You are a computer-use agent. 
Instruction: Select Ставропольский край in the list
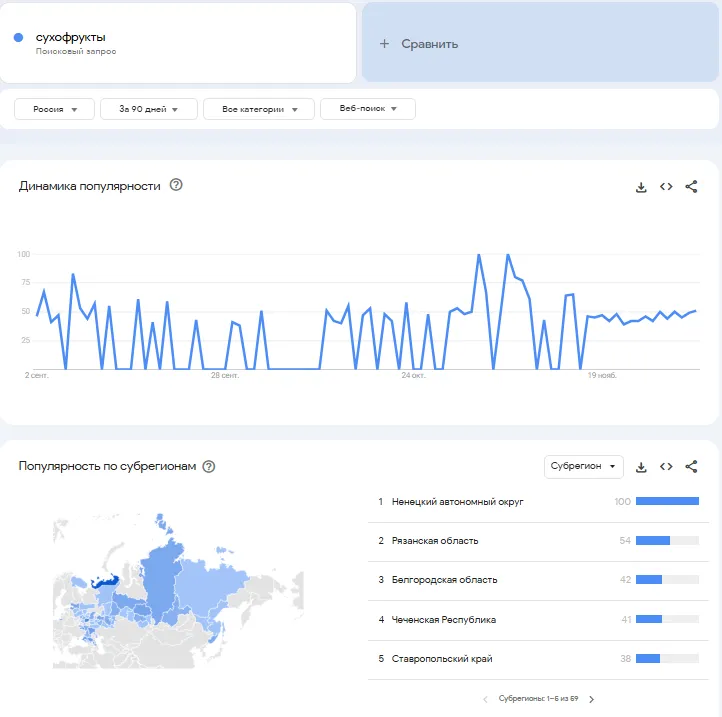(x=442, y=659)
